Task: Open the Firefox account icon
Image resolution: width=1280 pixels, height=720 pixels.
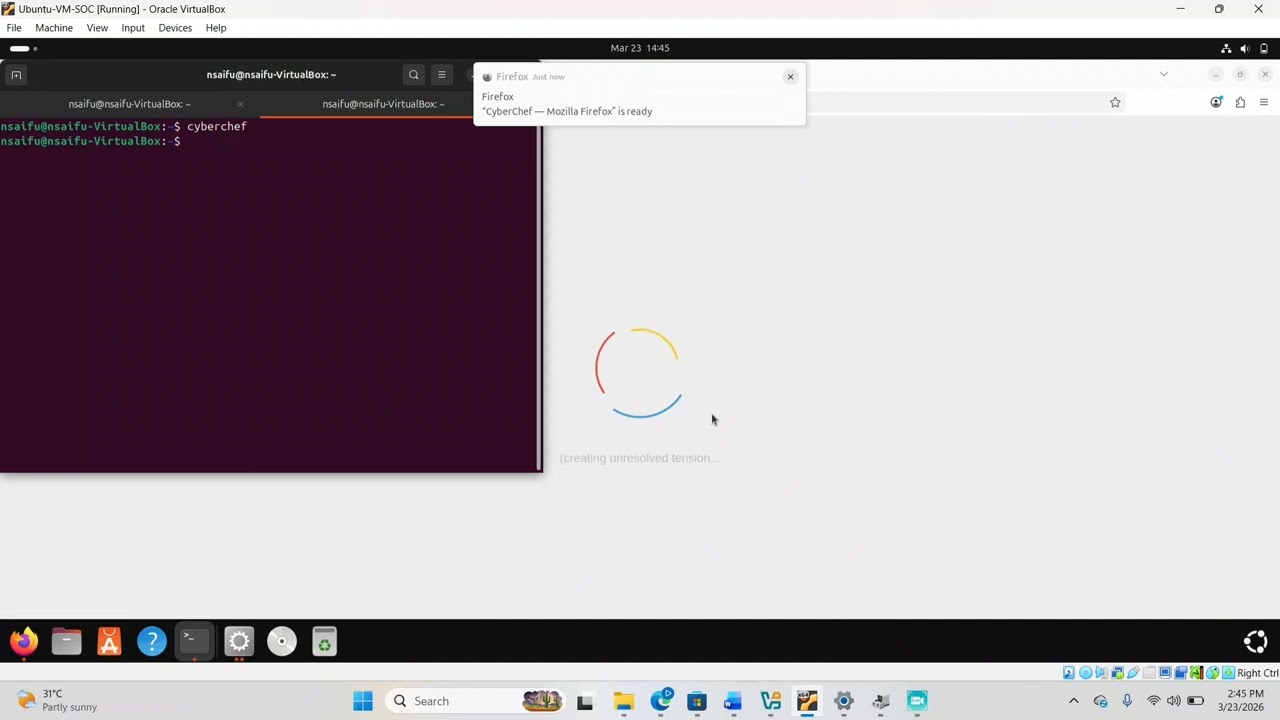Action: pos(1216,102)
